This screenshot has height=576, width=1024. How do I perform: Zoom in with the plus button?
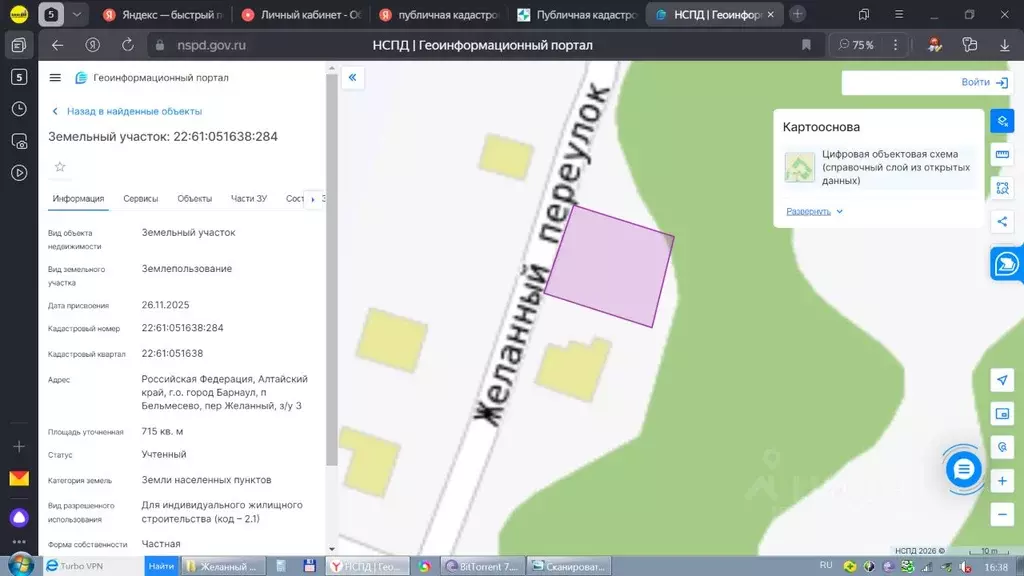pyautogui.click(x=1002, y=481)
